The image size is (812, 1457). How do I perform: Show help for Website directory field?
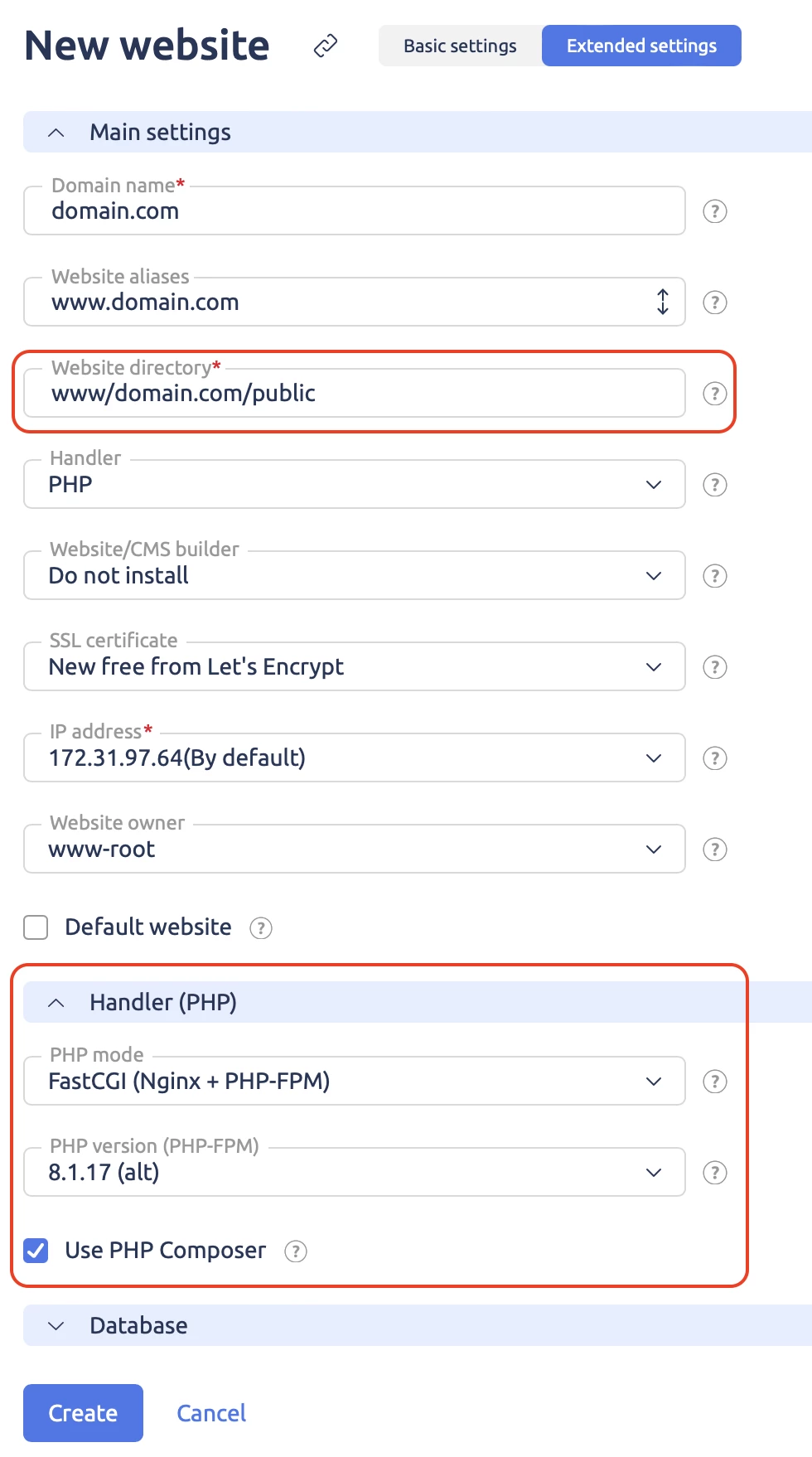[715, 394]
